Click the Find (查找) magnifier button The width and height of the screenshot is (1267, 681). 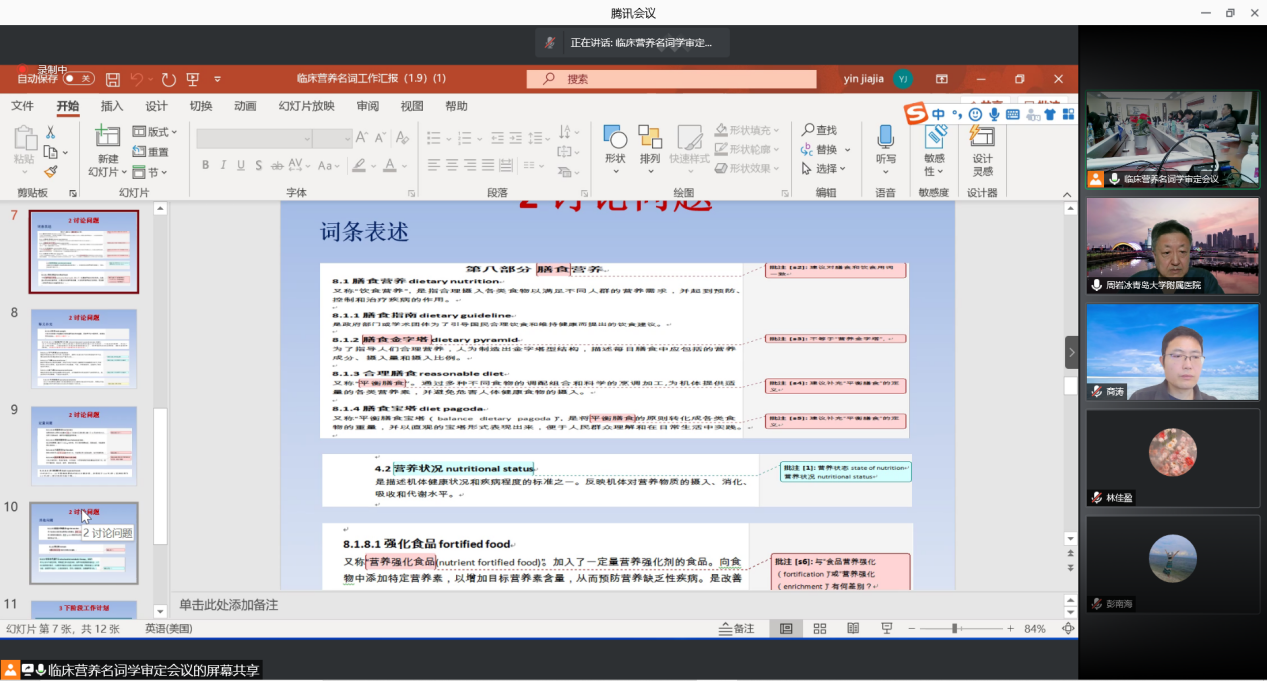819,130
